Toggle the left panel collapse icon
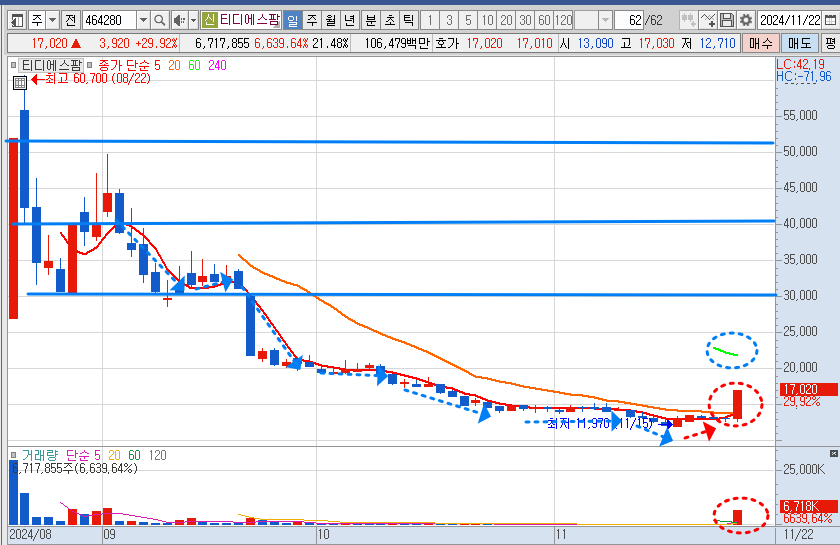Viewport: 840px width, 545px height. click(x=17, y=20)
